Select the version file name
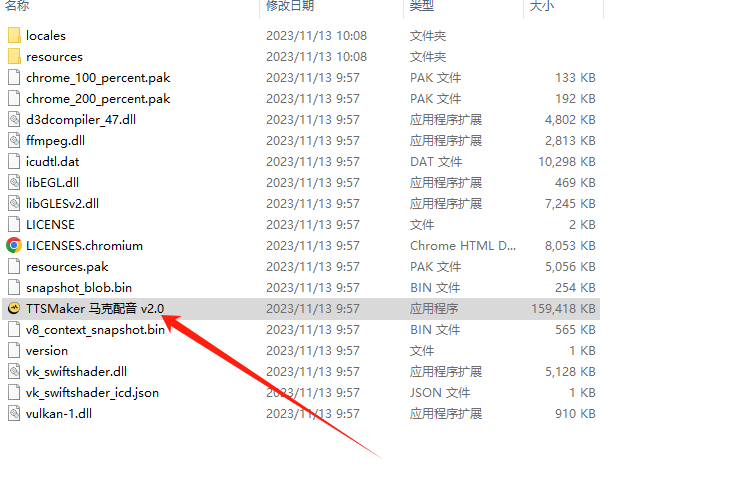This screenshot has width=729, height=501. pos(47,350)
